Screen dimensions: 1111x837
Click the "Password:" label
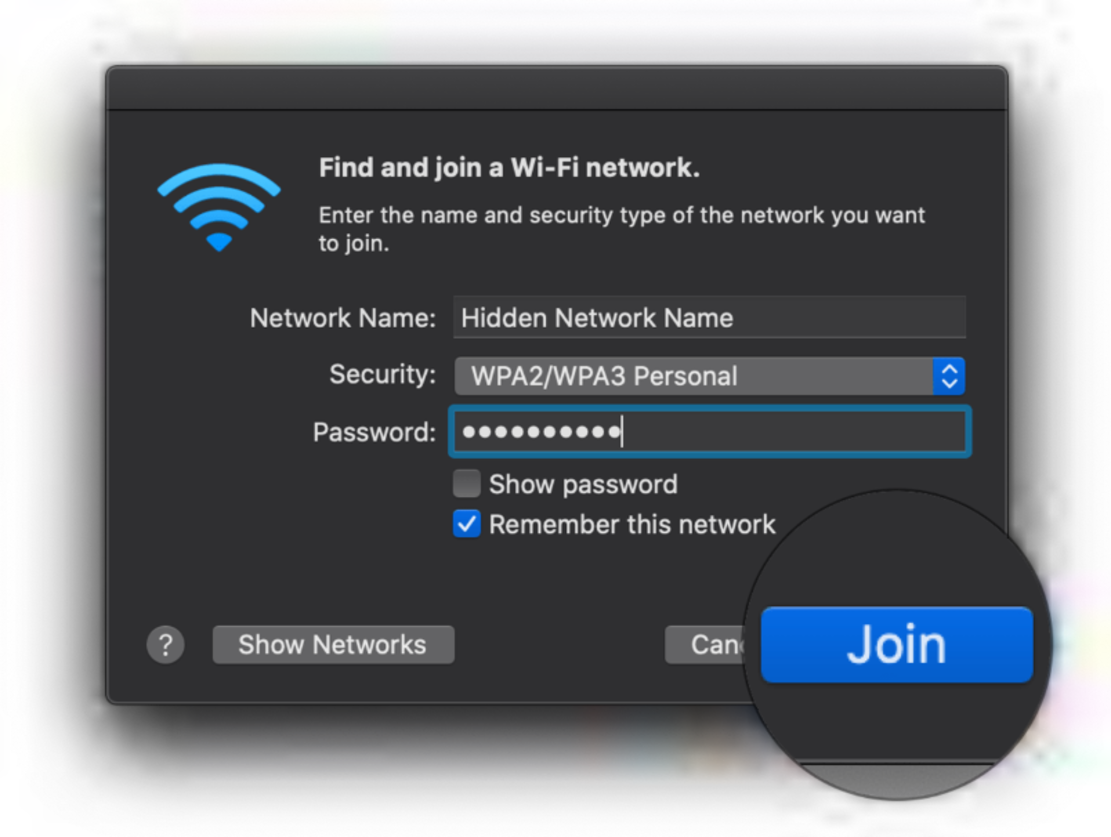[374, 432]
